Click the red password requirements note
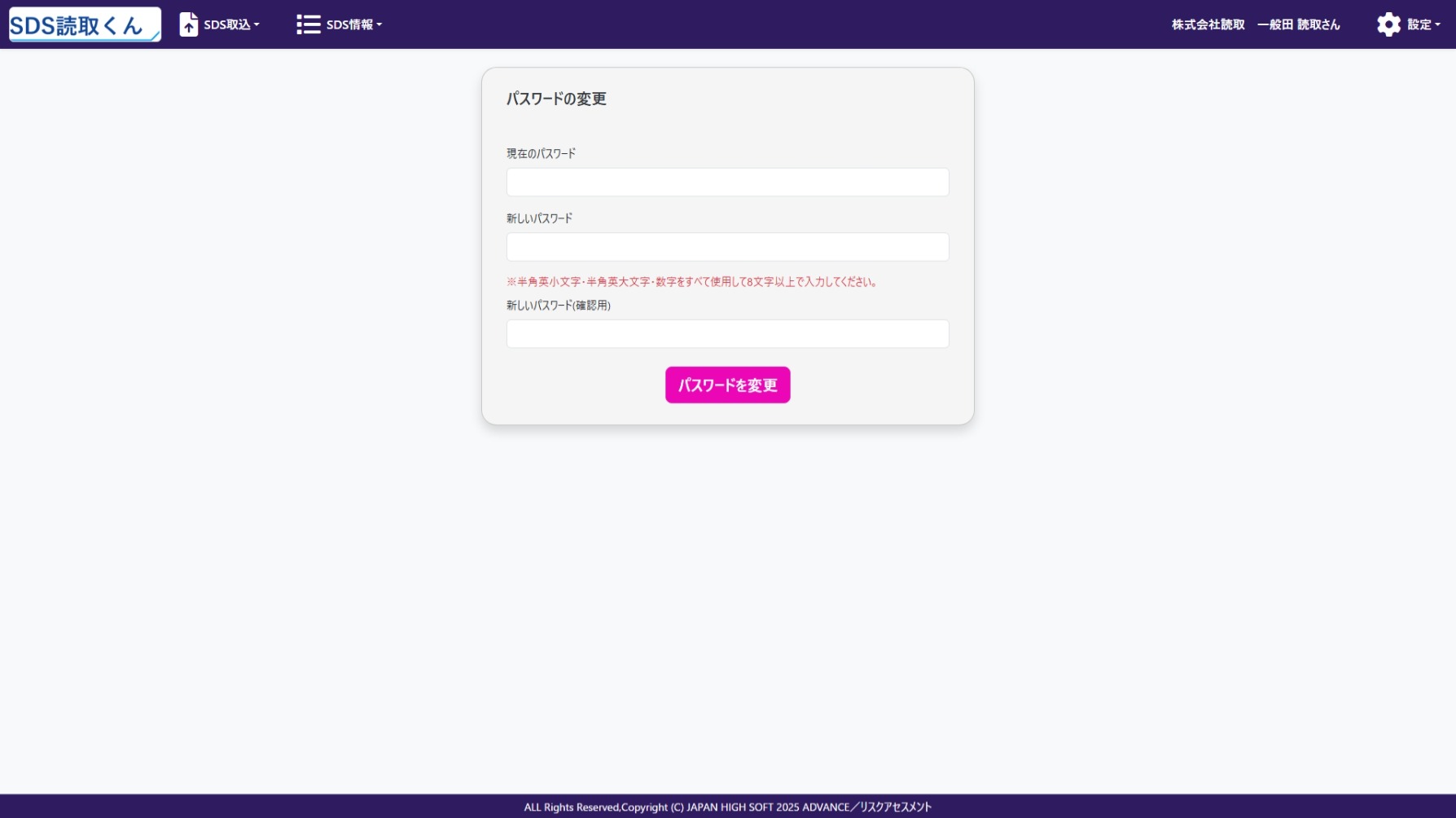 click(x=691, y=282)
